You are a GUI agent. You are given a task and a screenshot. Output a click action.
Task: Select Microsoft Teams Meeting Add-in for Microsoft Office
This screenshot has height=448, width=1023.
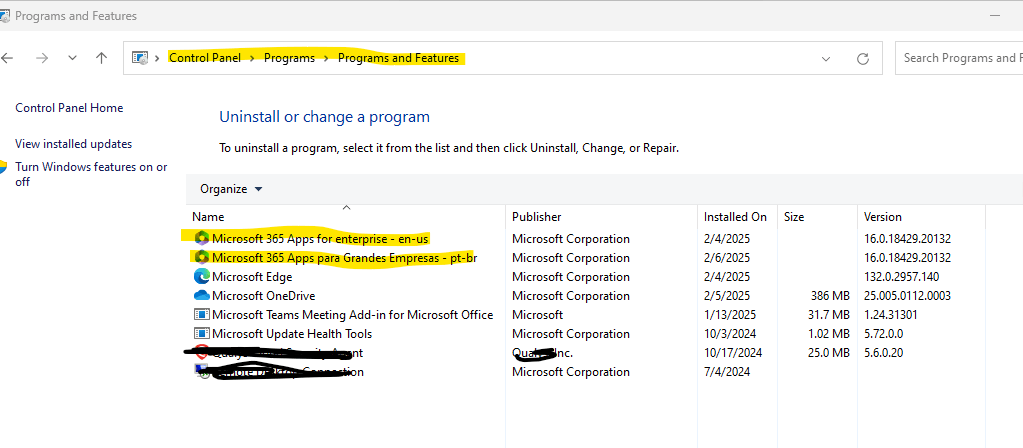[352, 314]
